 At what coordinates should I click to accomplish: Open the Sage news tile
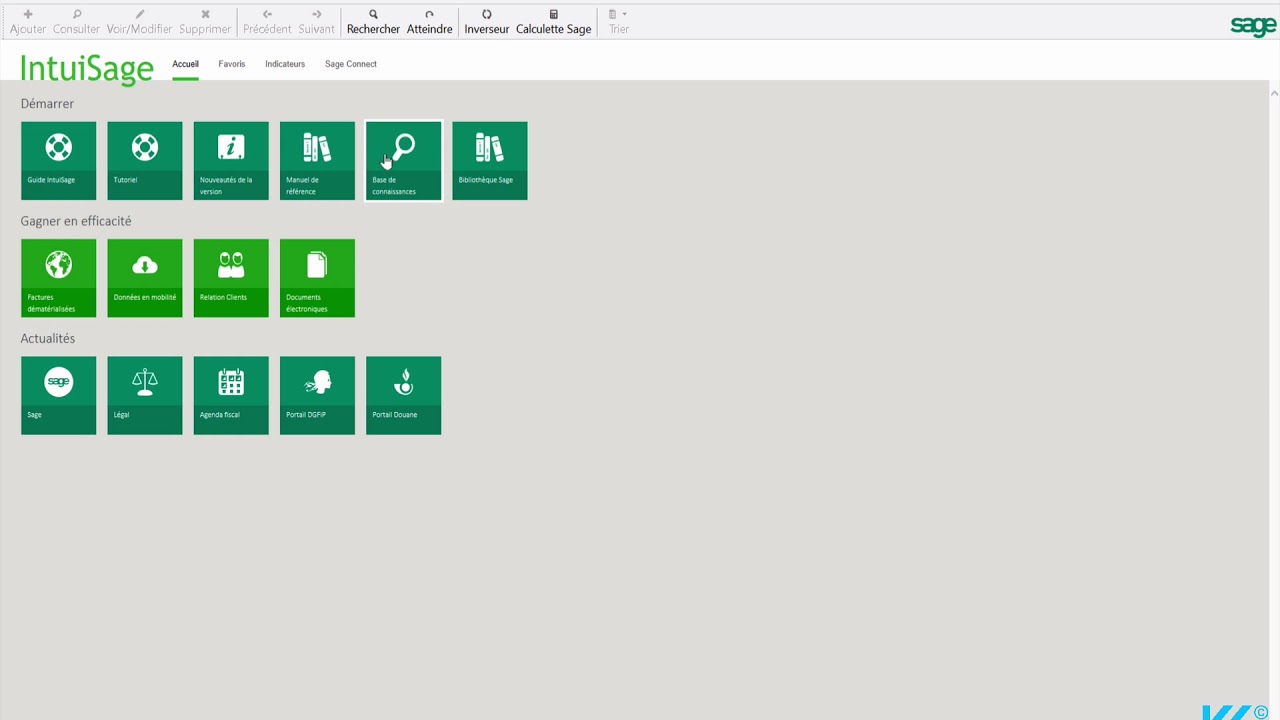pos(58,395)
